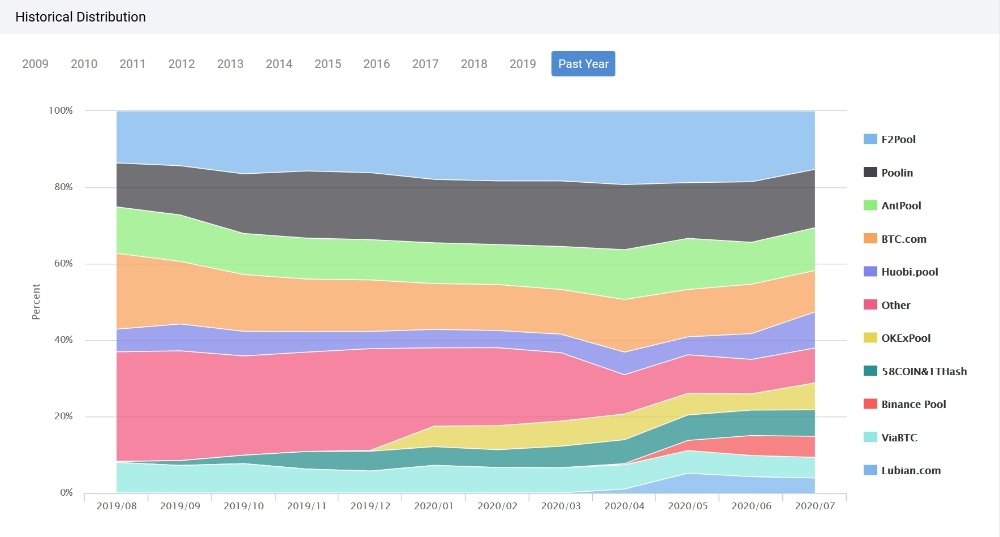Open the 2009 year tab
Image resolution: width=1000 pixels, height=537 pixels.
(x=35, y=64)
